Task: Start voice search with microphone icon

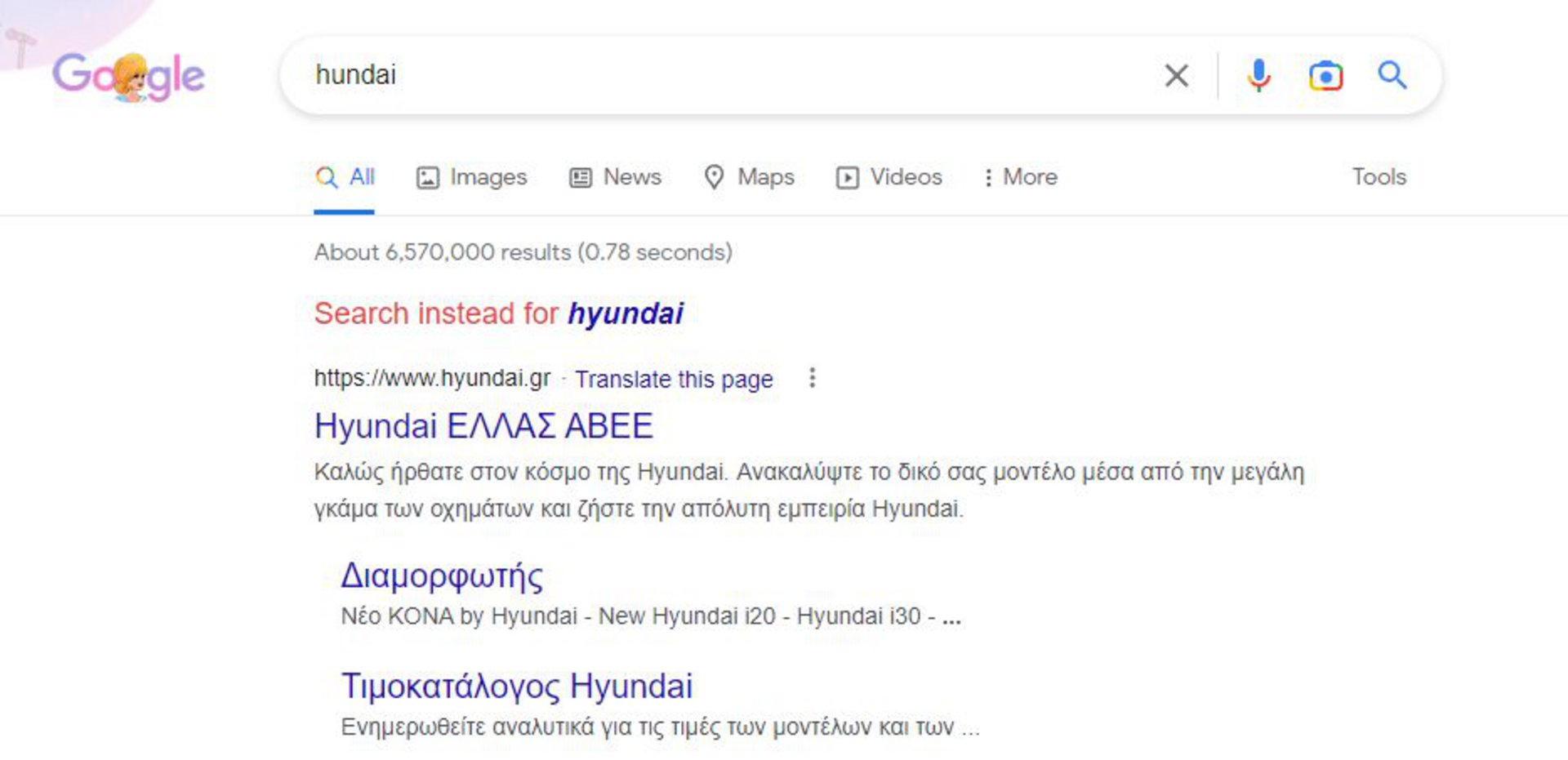Action: coord(1258,76)
